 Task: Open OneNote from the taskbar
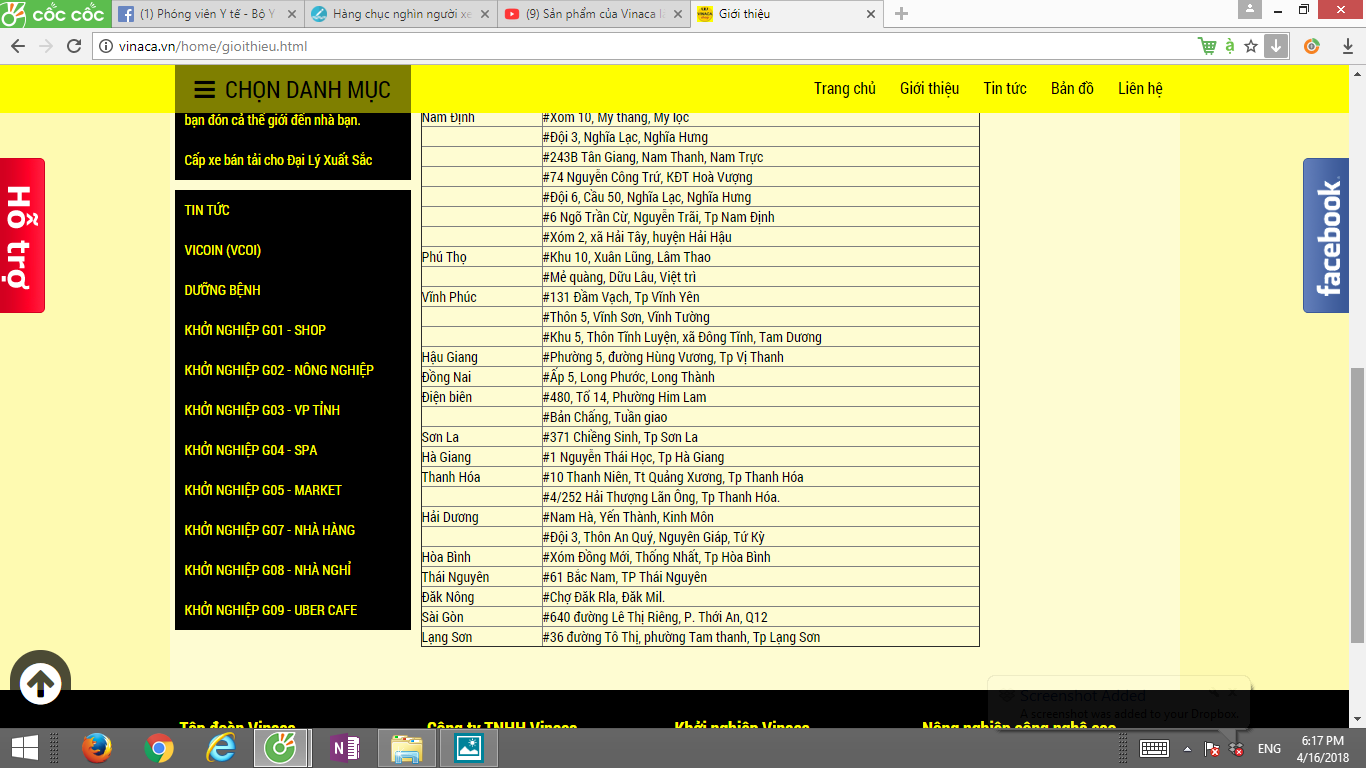344,748
